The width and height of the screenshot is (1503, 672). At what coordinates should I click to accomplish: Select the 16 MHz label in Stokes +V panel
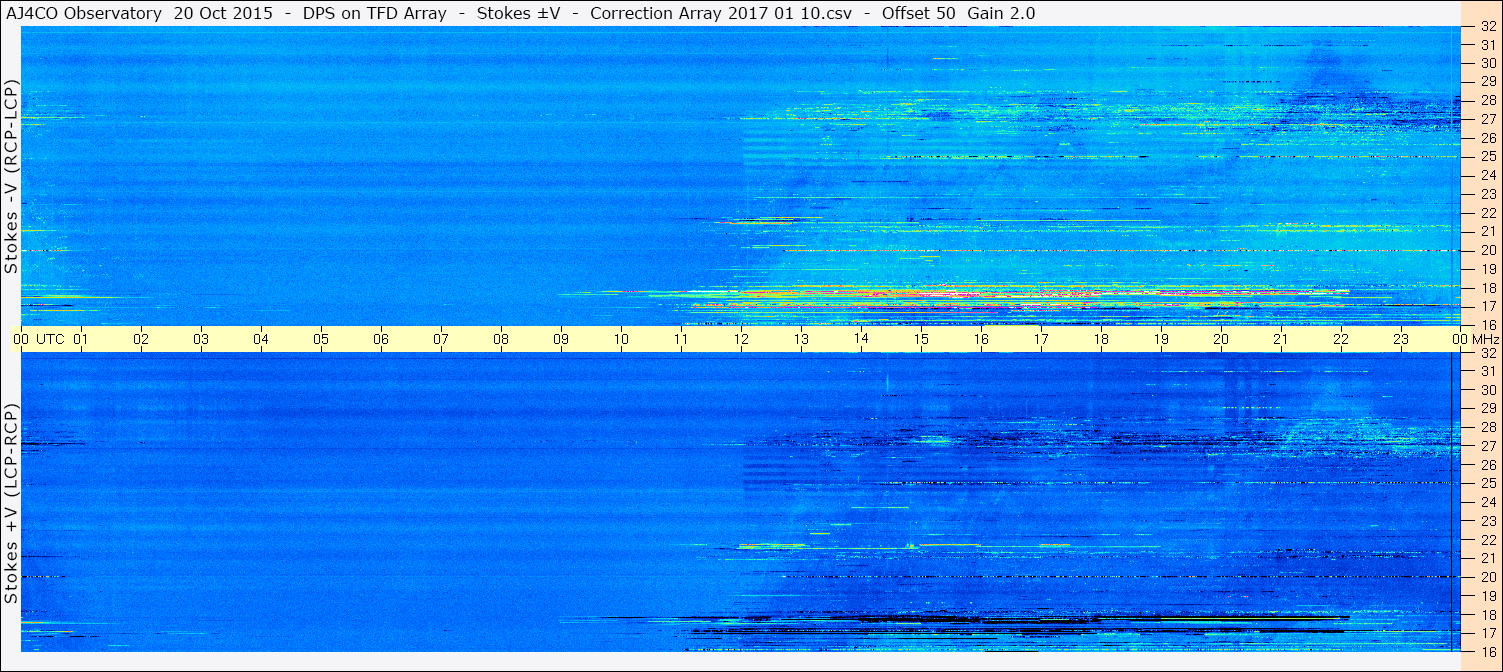click(1487, 652)
